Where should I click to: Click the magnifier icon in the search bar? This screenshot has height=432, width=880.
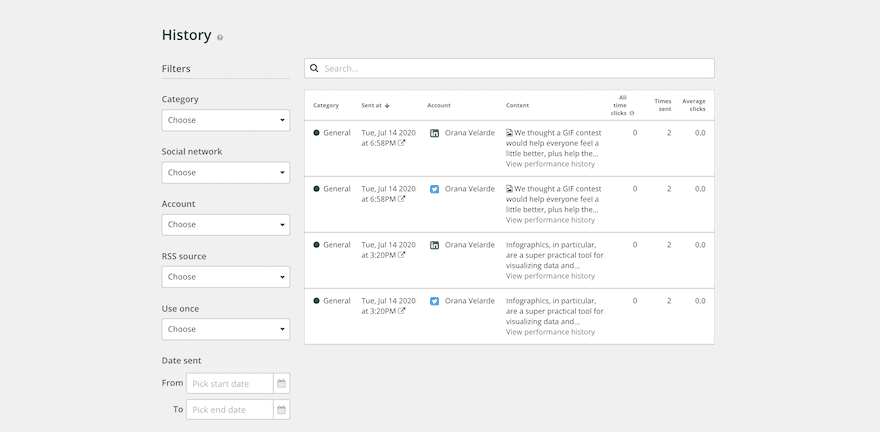pos(314,69)
